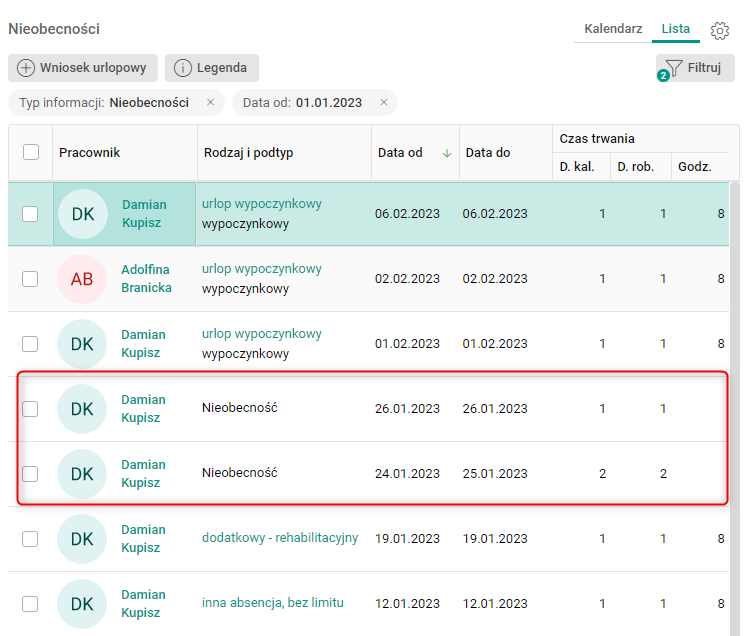Open the inna absencja, bez limitu link
Screen dimensions: 753x636
pos(272,603)
